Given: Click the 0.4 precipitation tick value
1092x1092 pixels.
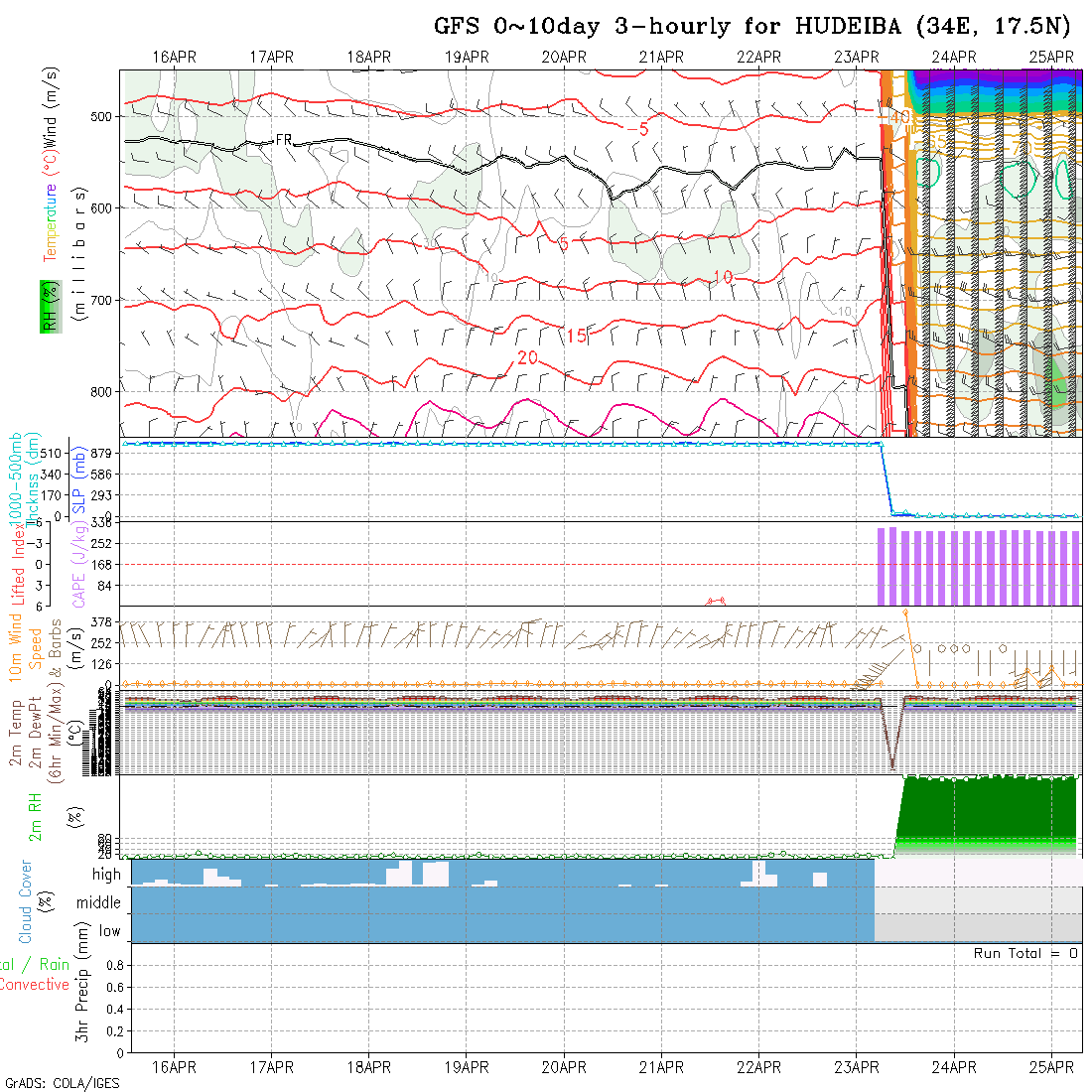Looking at the screenshot, I should point(115,1010).
